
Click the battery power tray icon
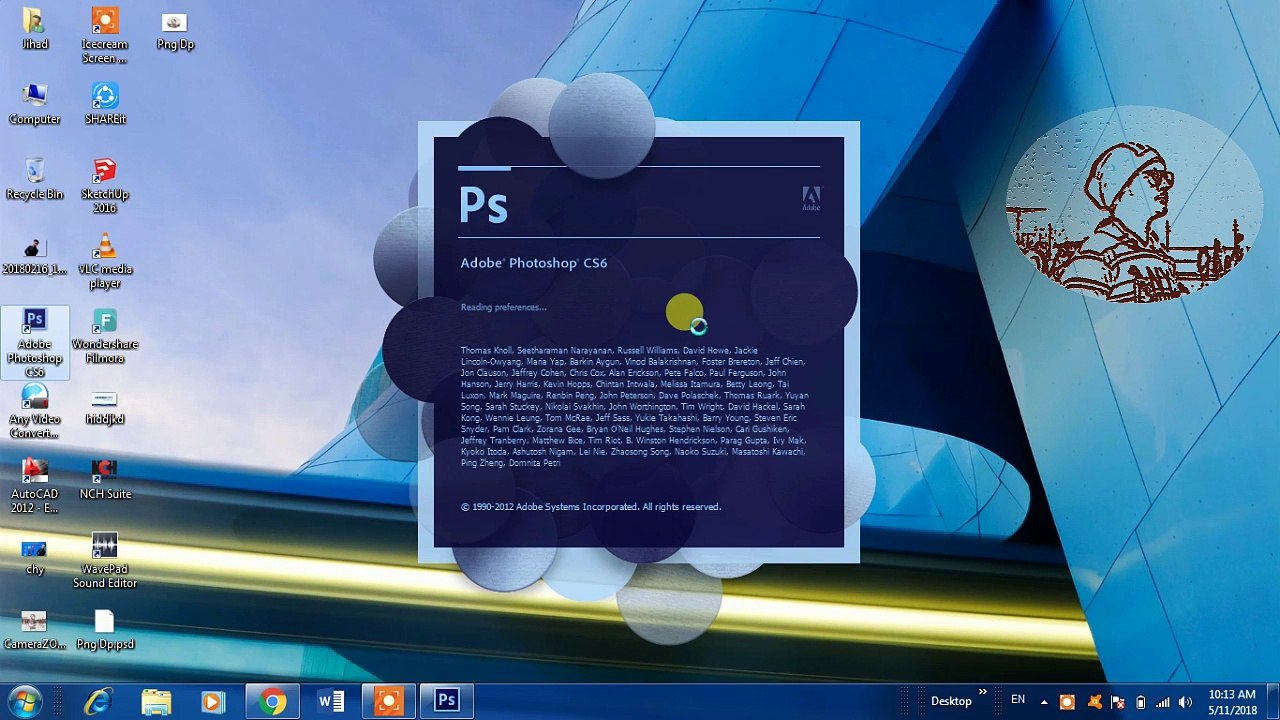pos(1140,702)
